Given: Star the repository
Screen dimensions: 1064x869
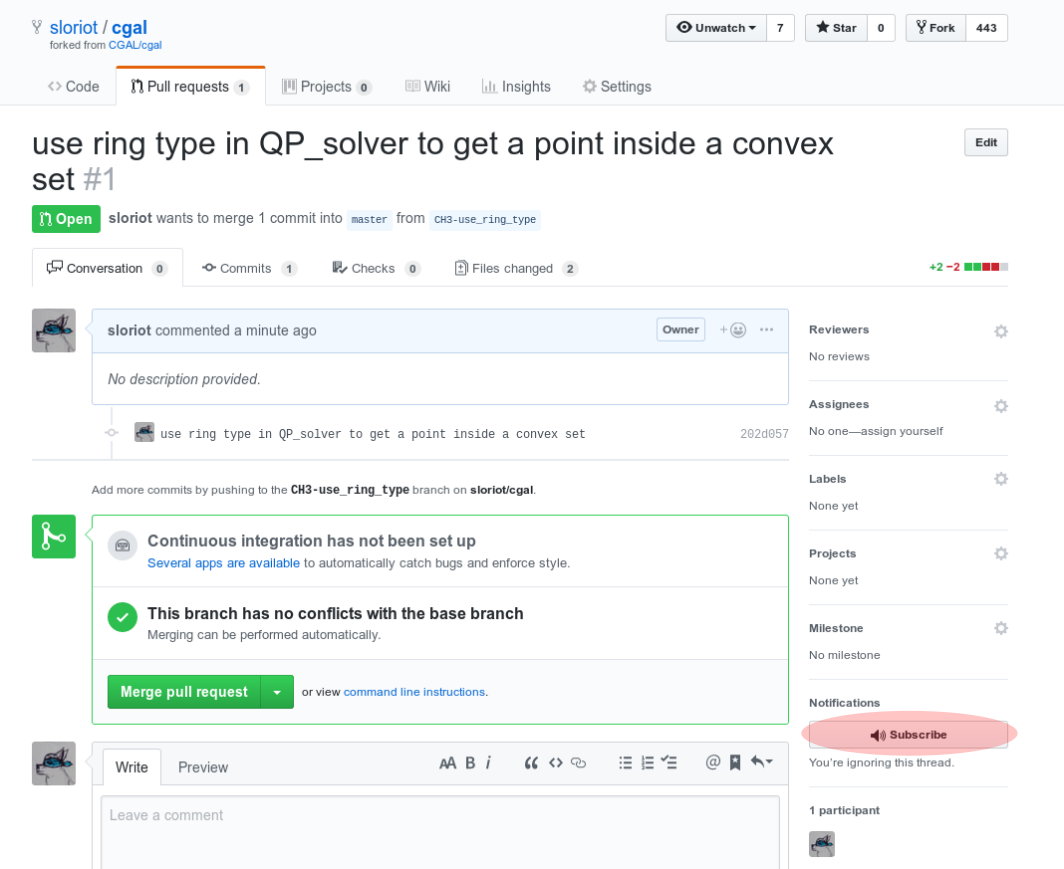Looking at the screenshot, I should click(836, 28).
